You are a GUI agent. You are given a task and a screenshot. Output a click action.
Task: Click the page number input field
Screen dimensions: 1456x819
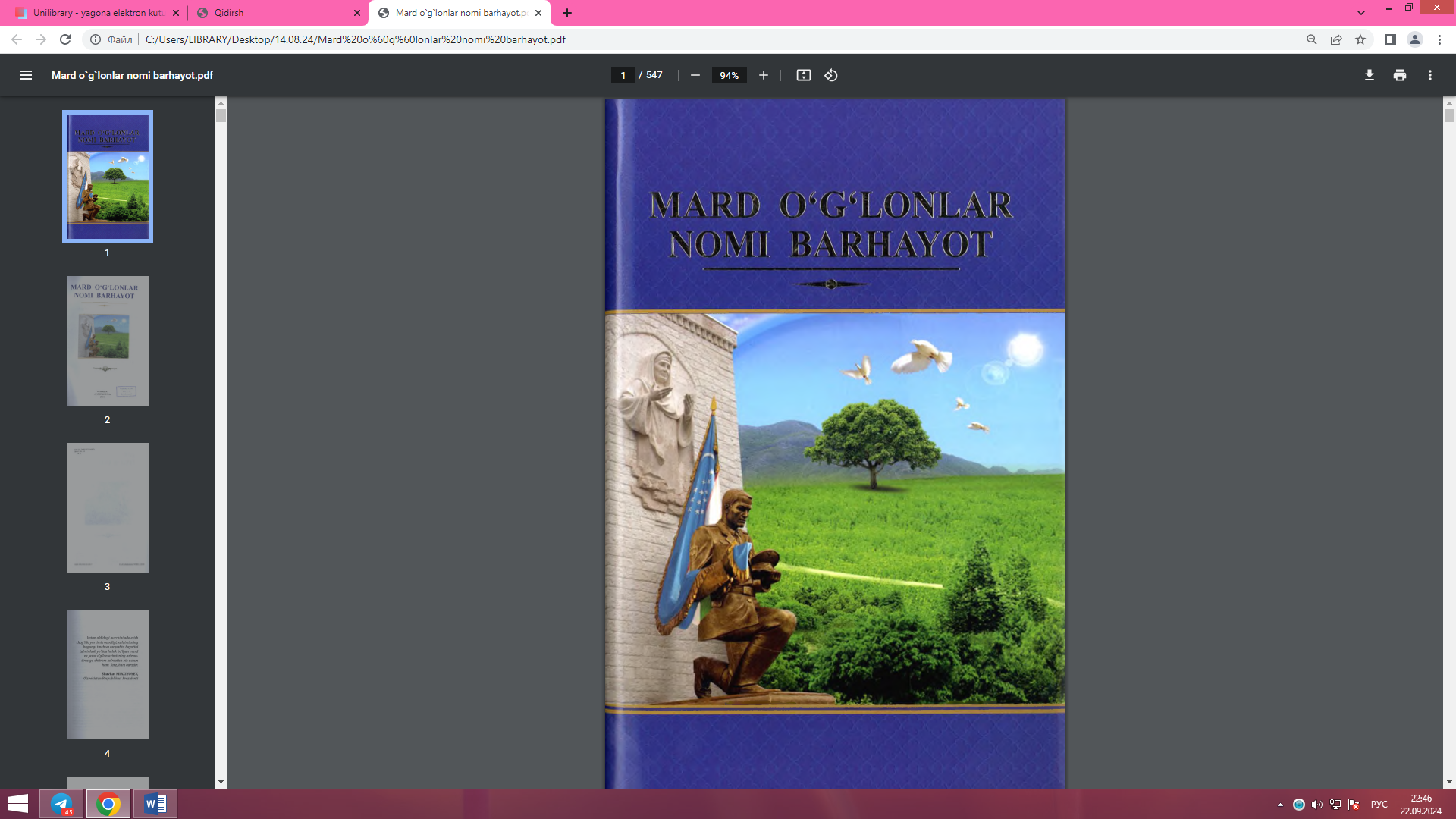(623, 75)
